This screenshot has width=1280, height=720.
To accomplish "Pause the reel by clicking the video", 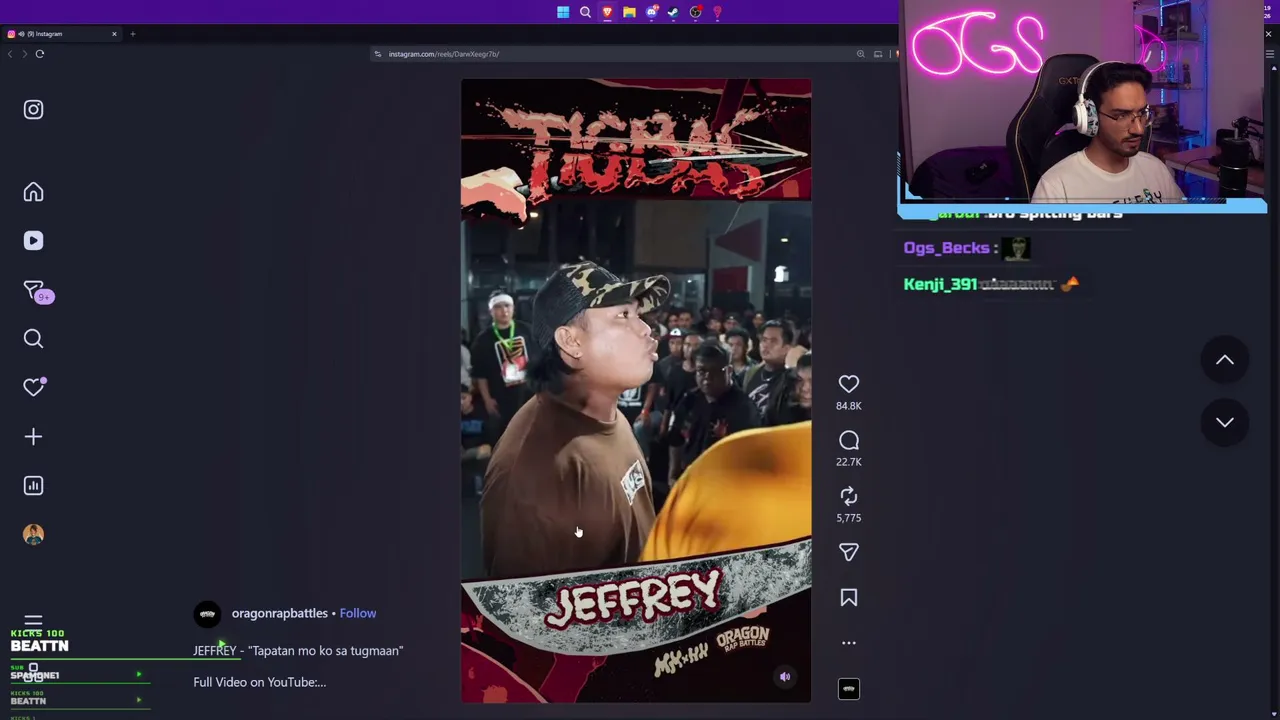I will point(636,390).
